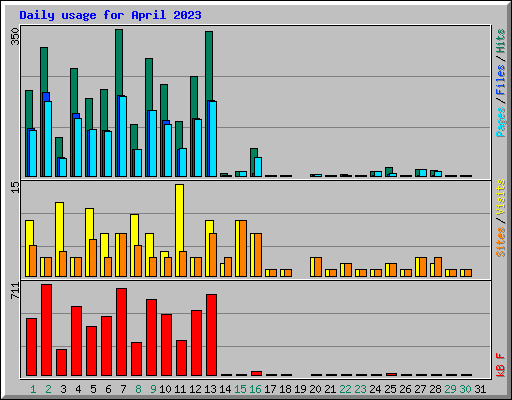This screenshot has width=512, height=400.
Task: Select the cyan pages bar for day 2
Action: [x=48, y=139]
